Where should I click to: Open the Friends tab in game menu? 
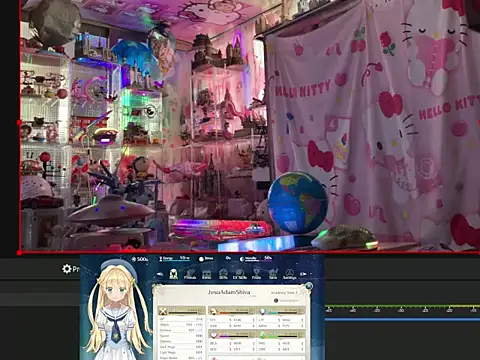point(190,274)
